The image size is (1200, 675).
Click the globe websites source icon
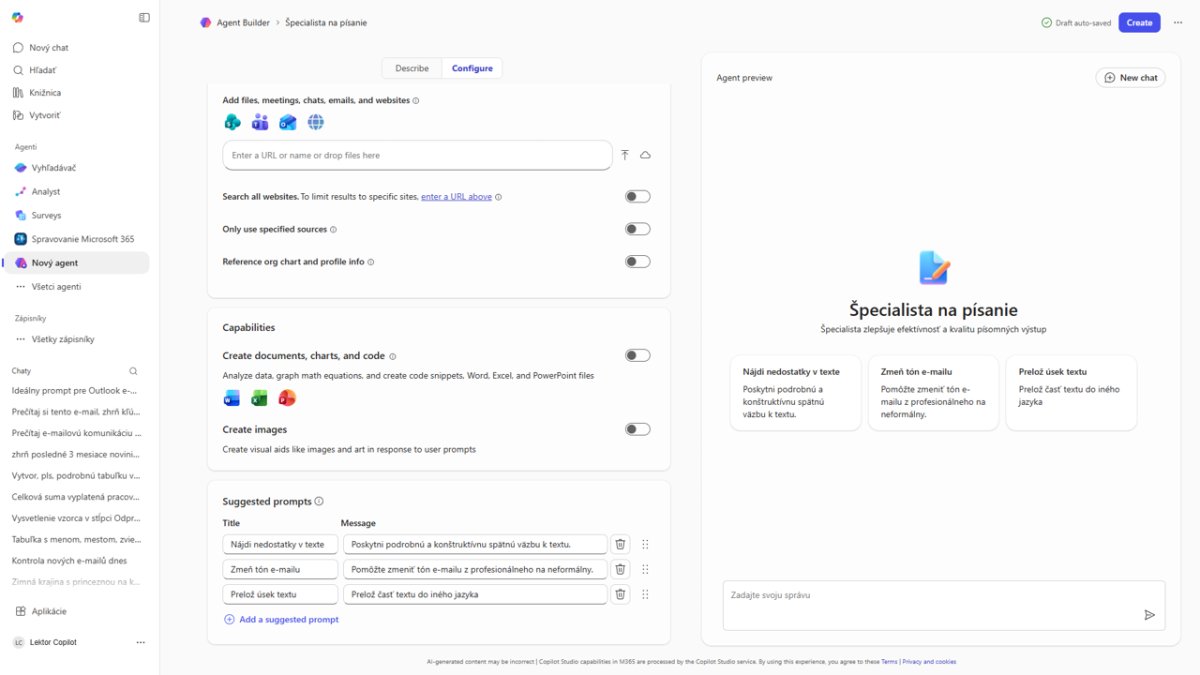316,122
